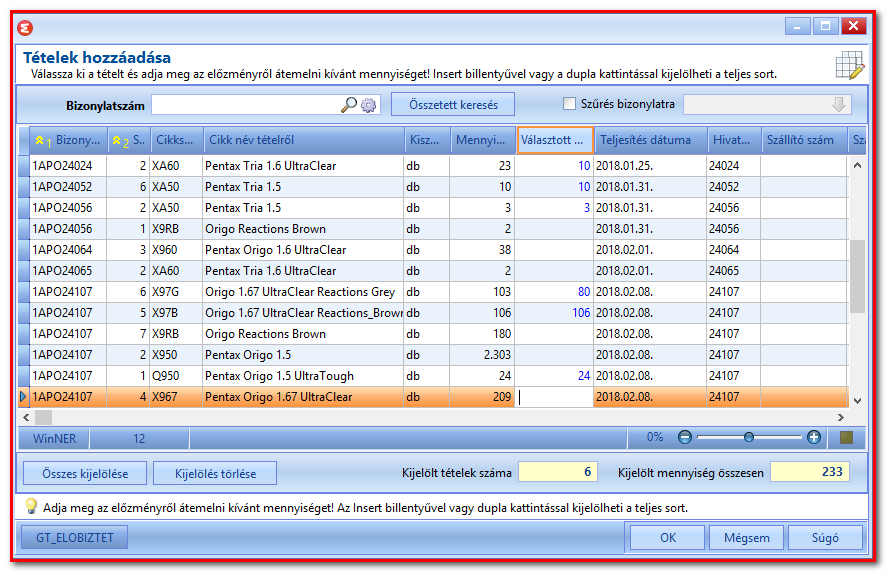
Task: Click the grid edit icon at top right
Action: (850, 65)
